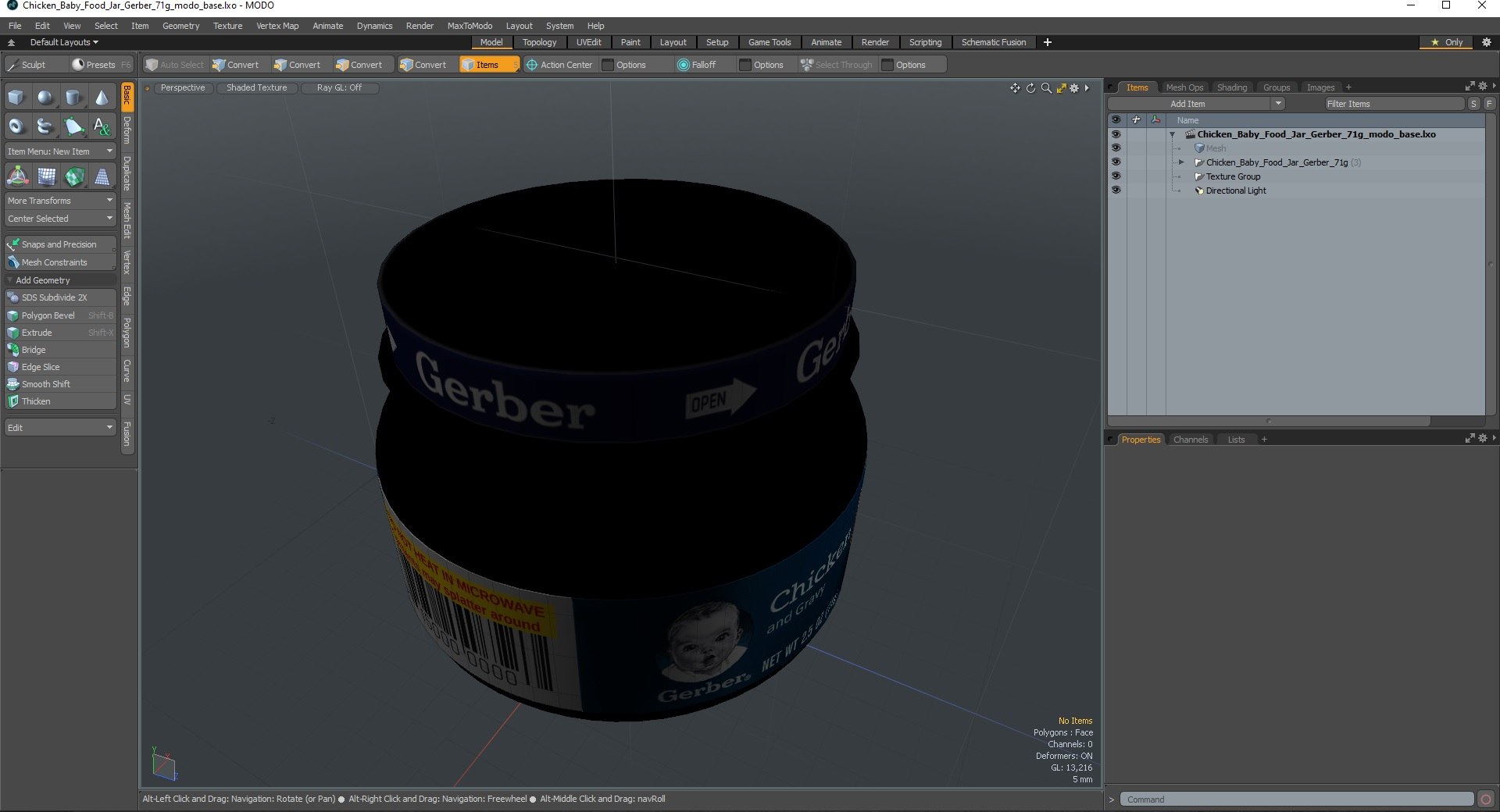
Task: Open the Edit dropdown in left panel
Action: pyautogui.click(x=60, y=428)
